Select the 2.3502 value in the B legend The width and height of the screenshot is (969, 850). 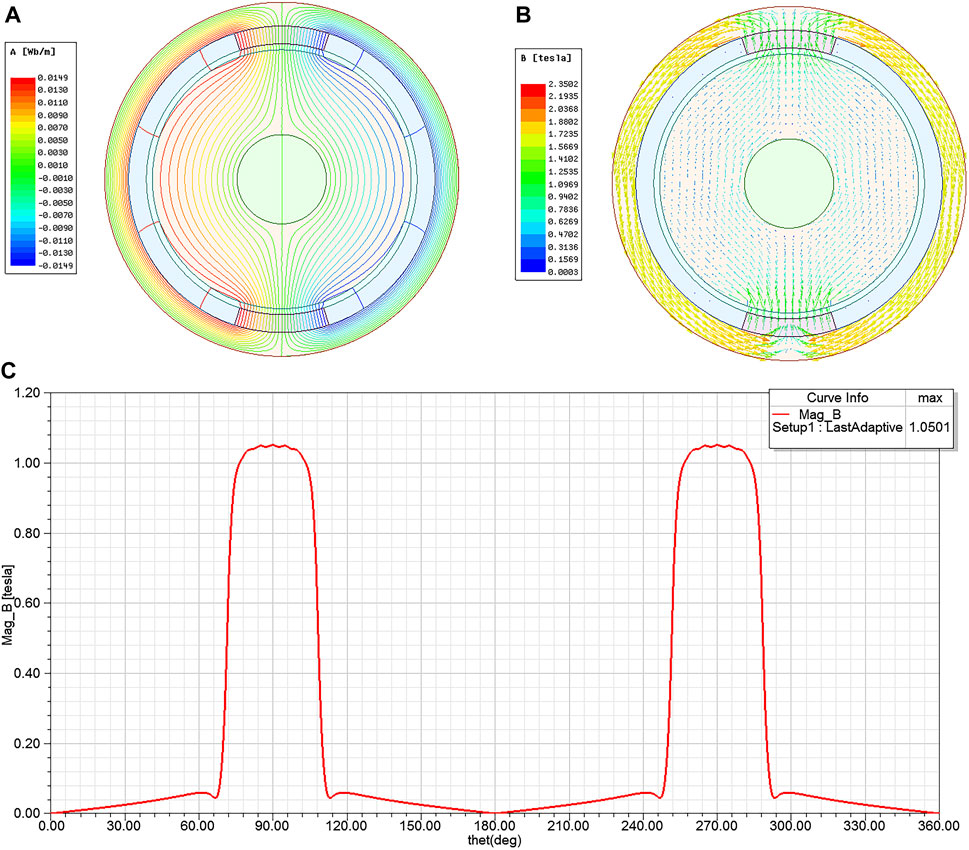click(564, 84)
